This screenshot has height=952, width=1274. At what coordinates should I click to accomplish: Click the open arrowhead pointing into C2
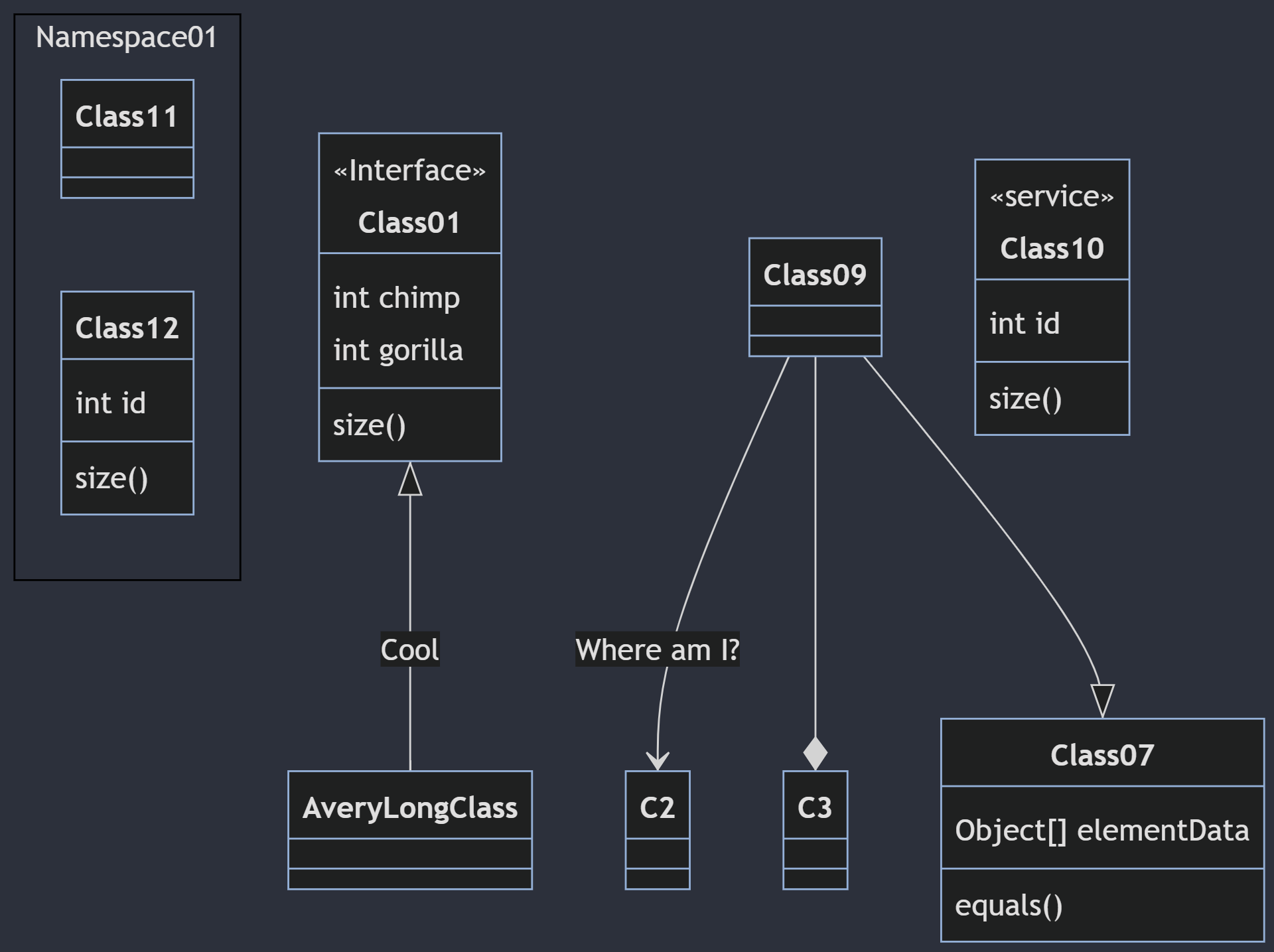tap(658, 761)
